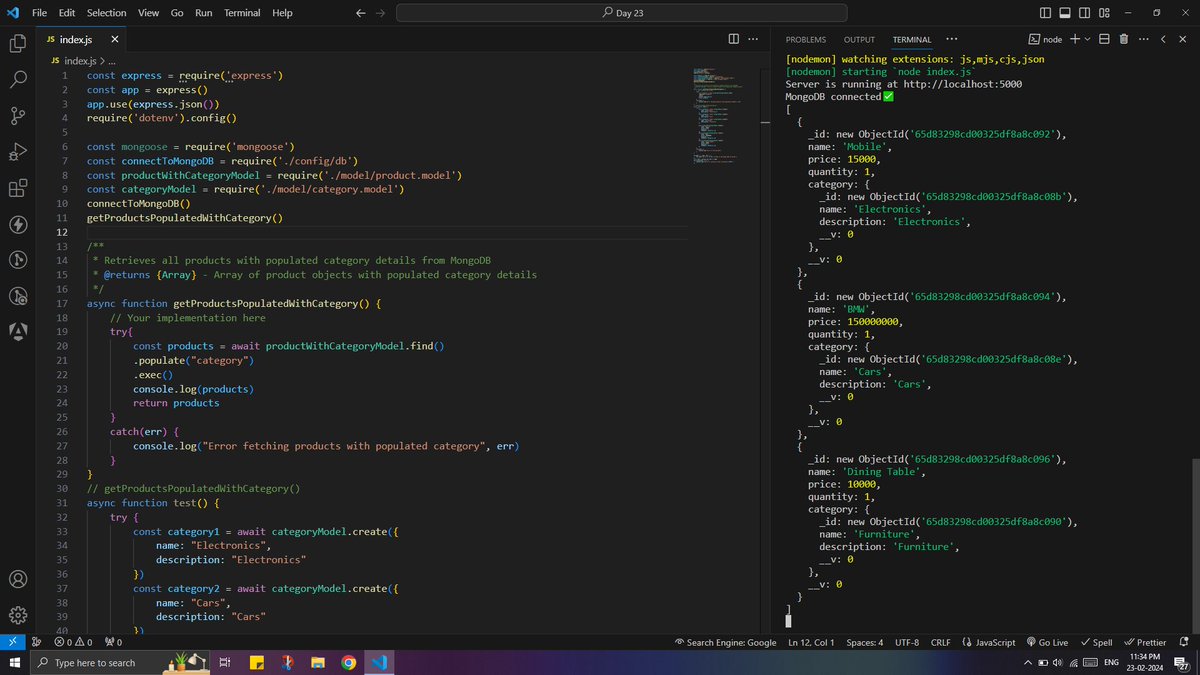Click the Ln 12, Col 1 cursor position
This screenshot has width=1200, height=675.
click(x=811, y=642)
